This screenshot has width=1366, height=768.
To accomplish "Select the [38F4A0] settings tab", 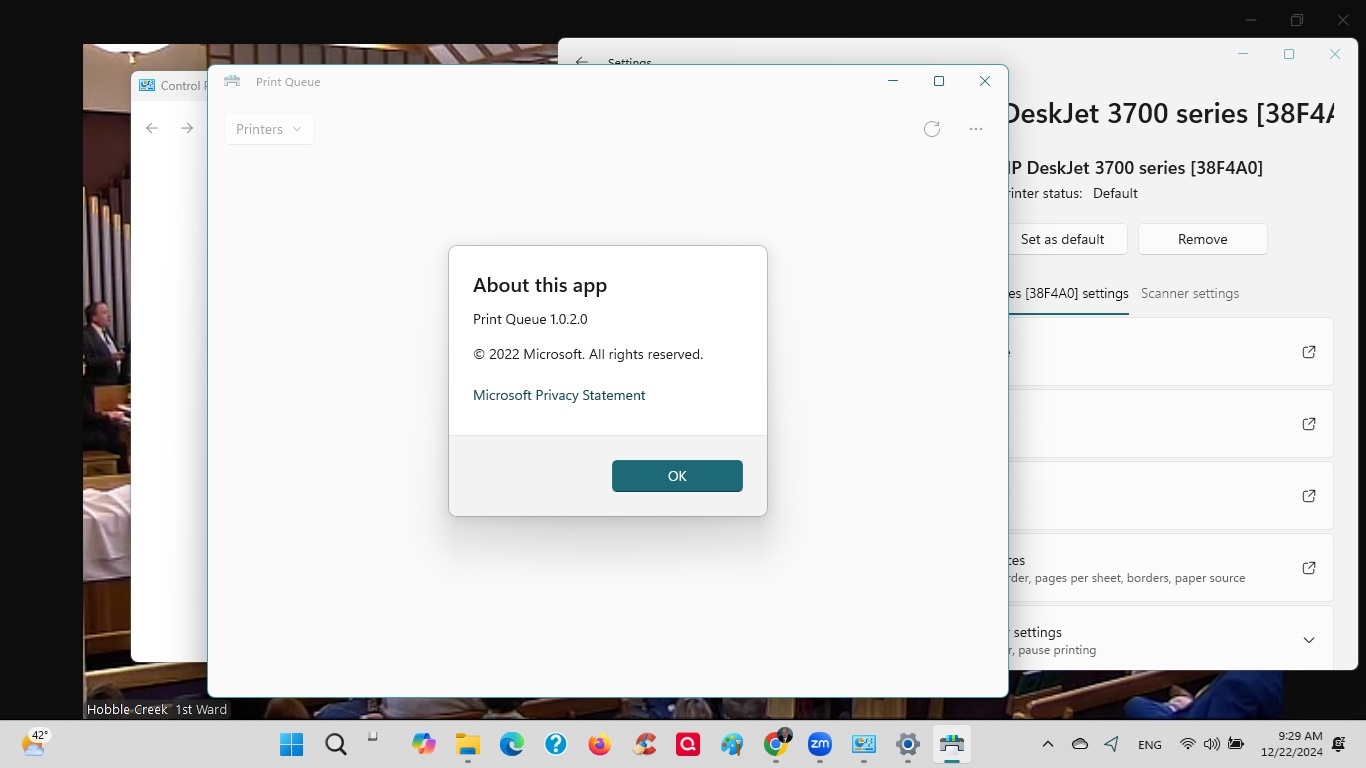I will tap(1068, 293).
